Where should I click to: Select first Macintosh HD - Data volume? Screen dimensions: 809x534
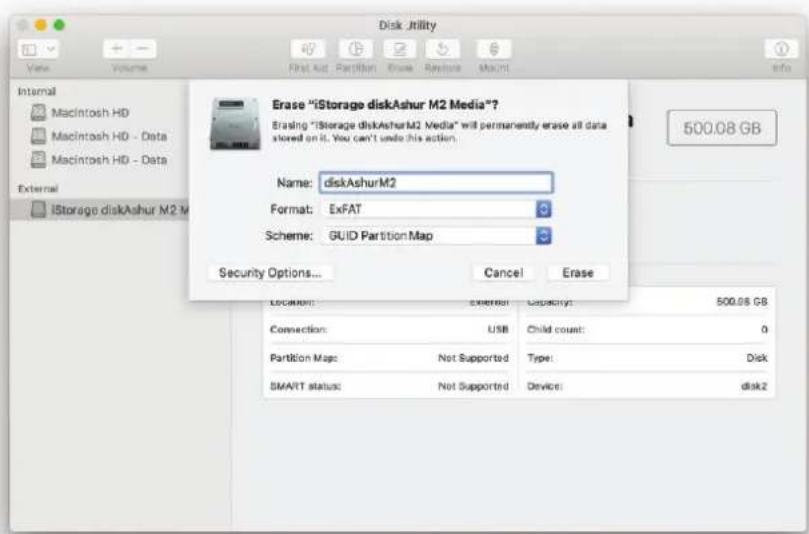(x=99, y=136)
